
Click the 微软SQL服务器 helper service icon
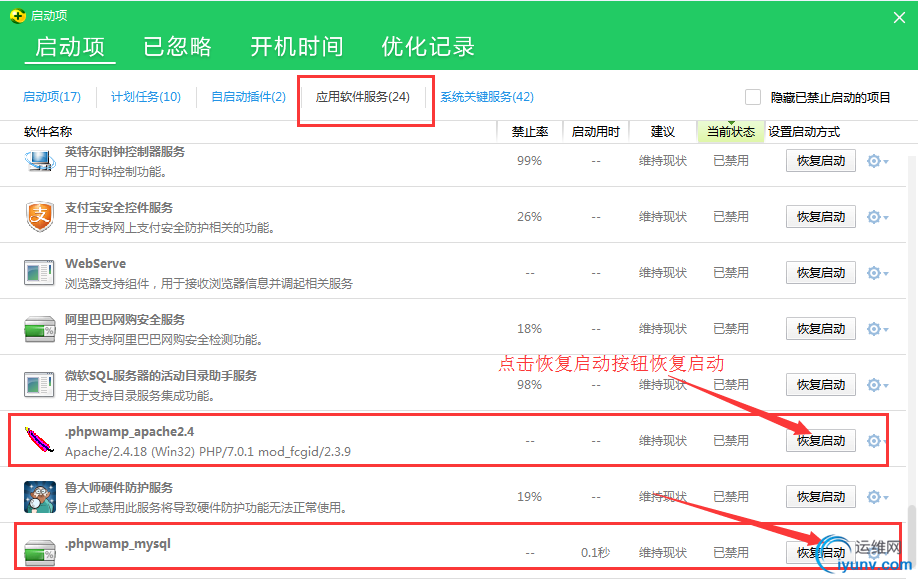39,385
